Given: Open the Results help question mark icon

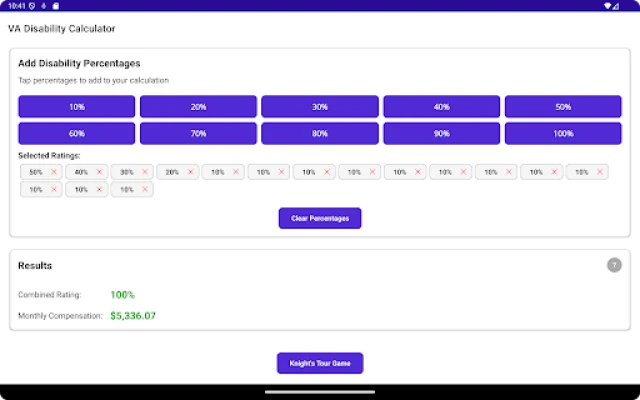Looking at the screenshot, I should click(x=614, y=265).
